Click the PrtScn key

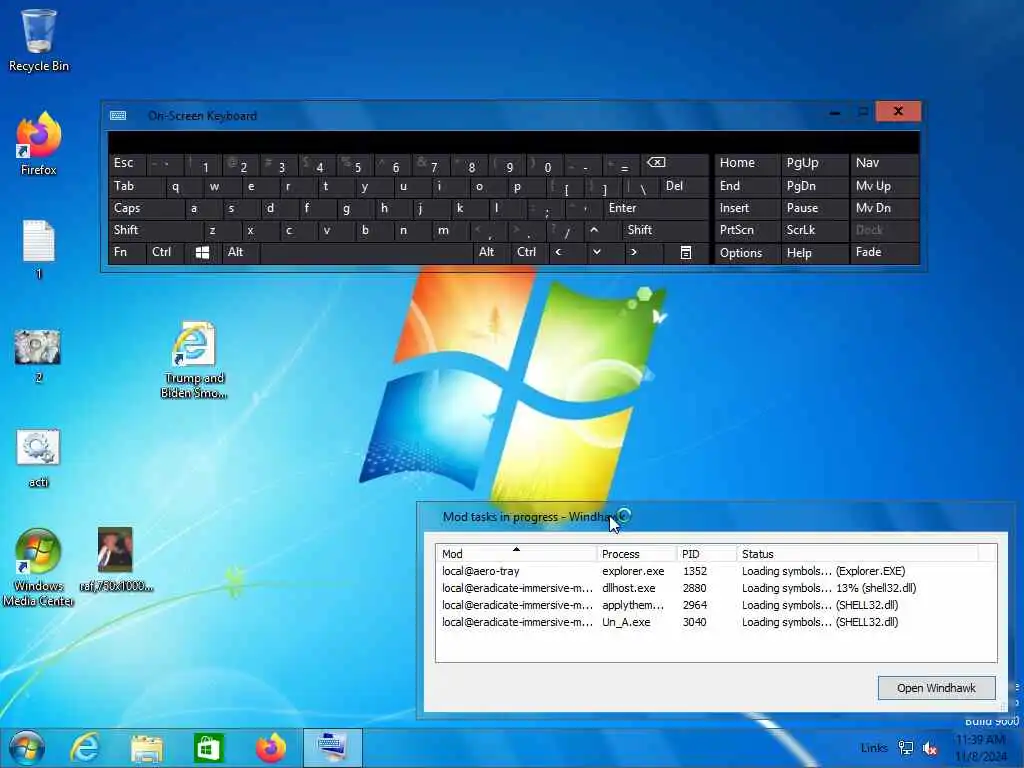747,231
